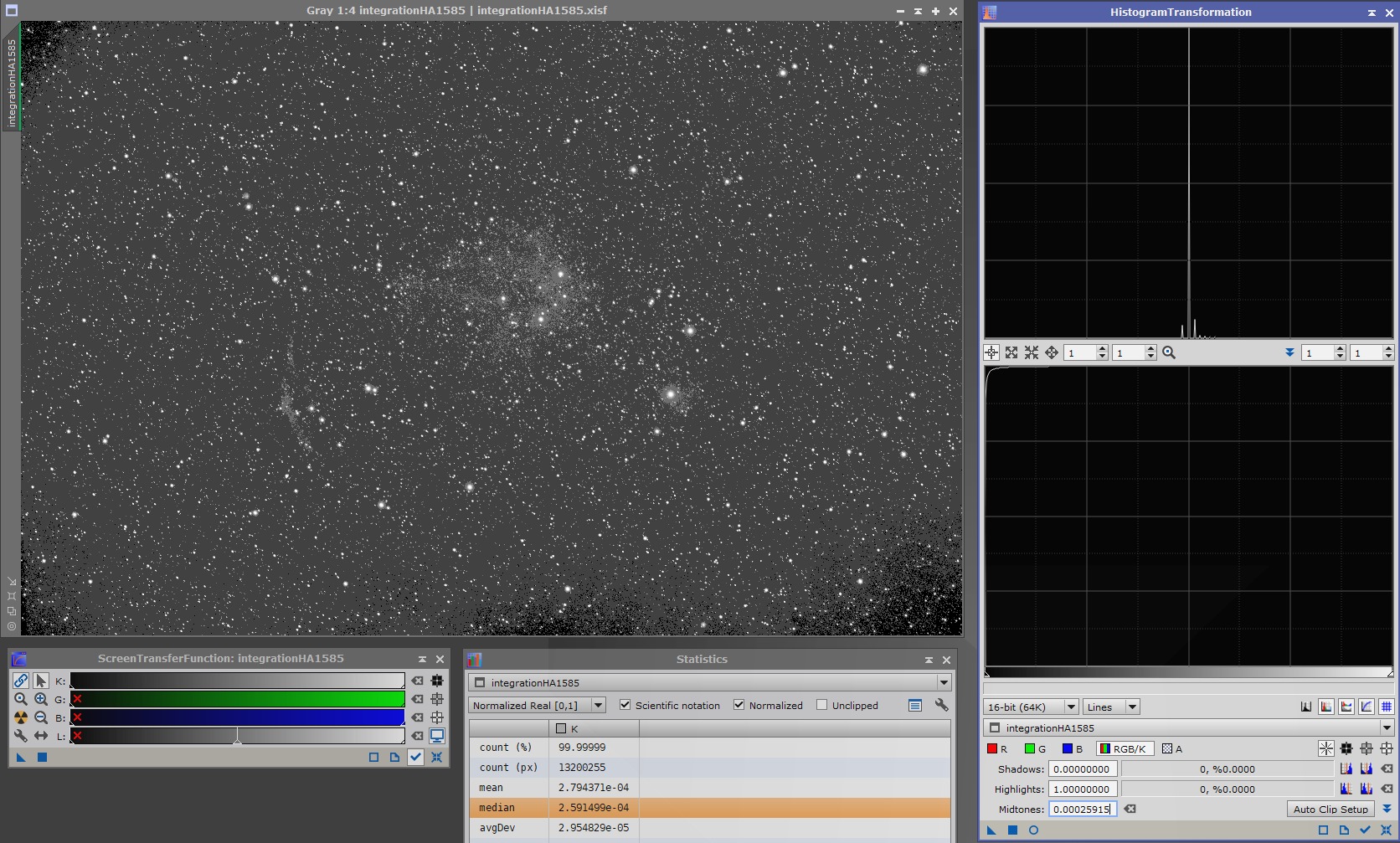The width and height of the screenshot is (1400, 843).
Task: Focus the Shadows input field
Action: pos(1083,768)
